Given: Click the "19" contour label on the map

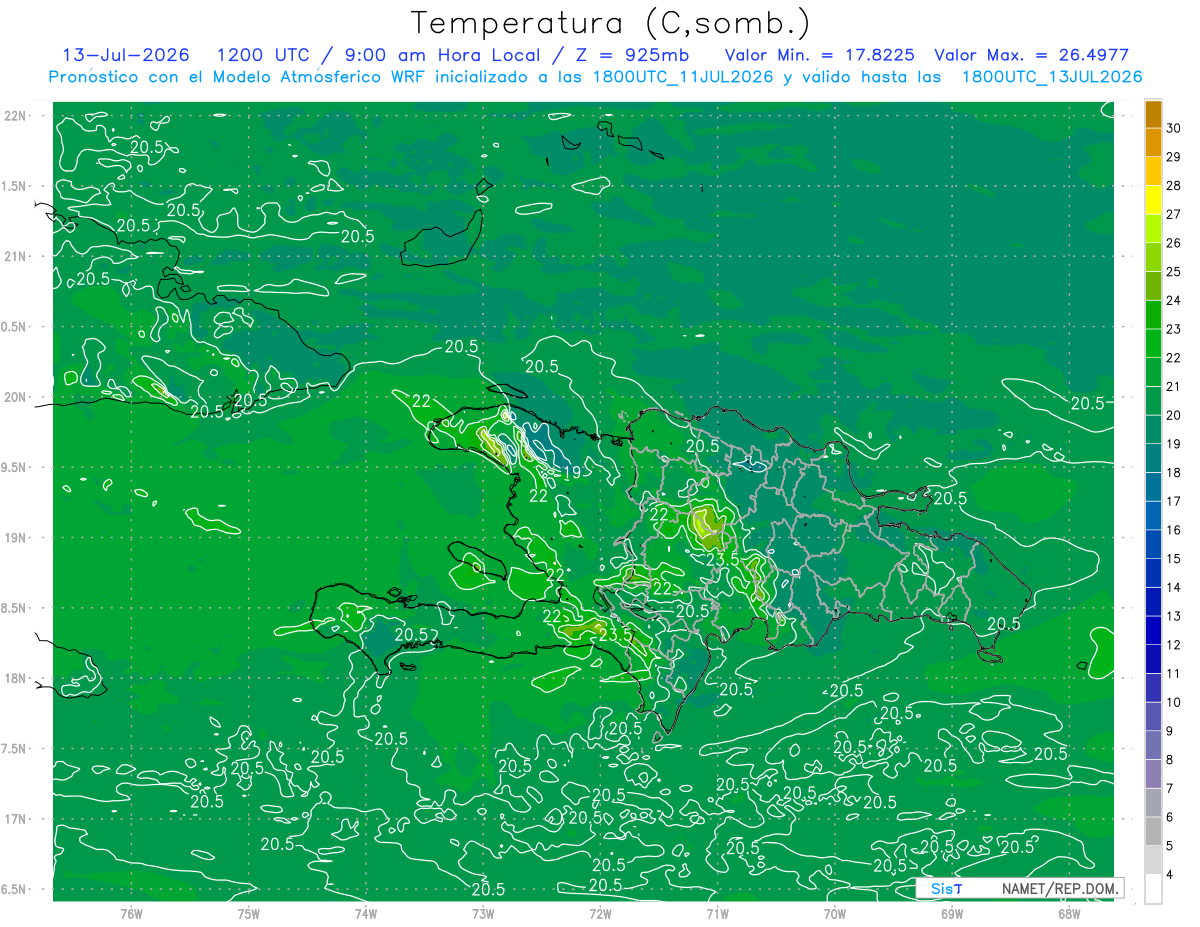Looking at the screenshot, I should coord(572,472).
